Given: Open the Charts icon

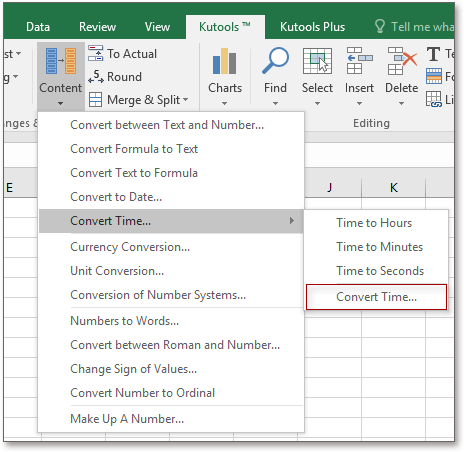Looking at the screenshot, I should point(224,61).
